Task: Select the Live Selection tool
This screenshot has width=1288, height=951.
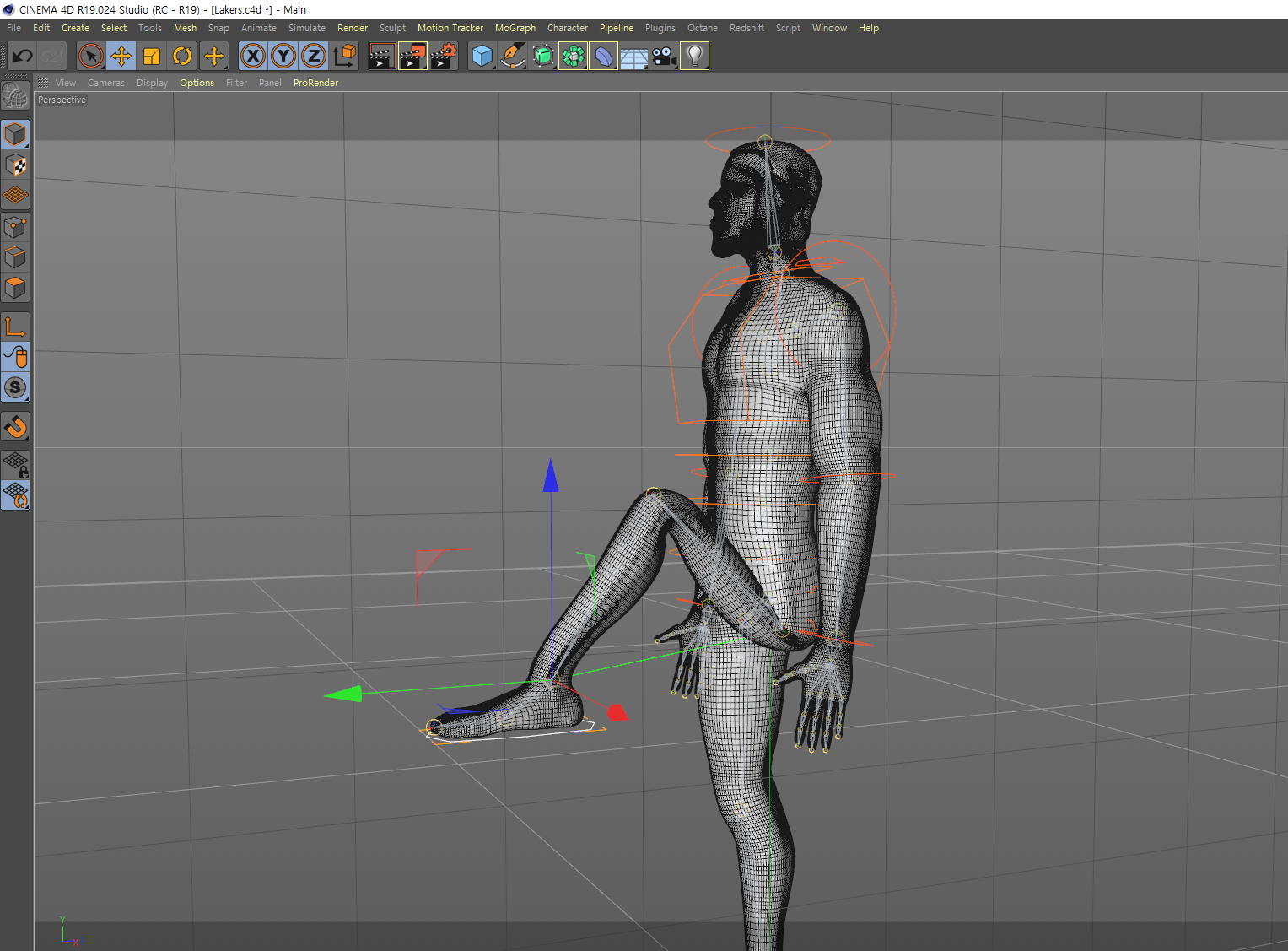Action: point(90,57)
